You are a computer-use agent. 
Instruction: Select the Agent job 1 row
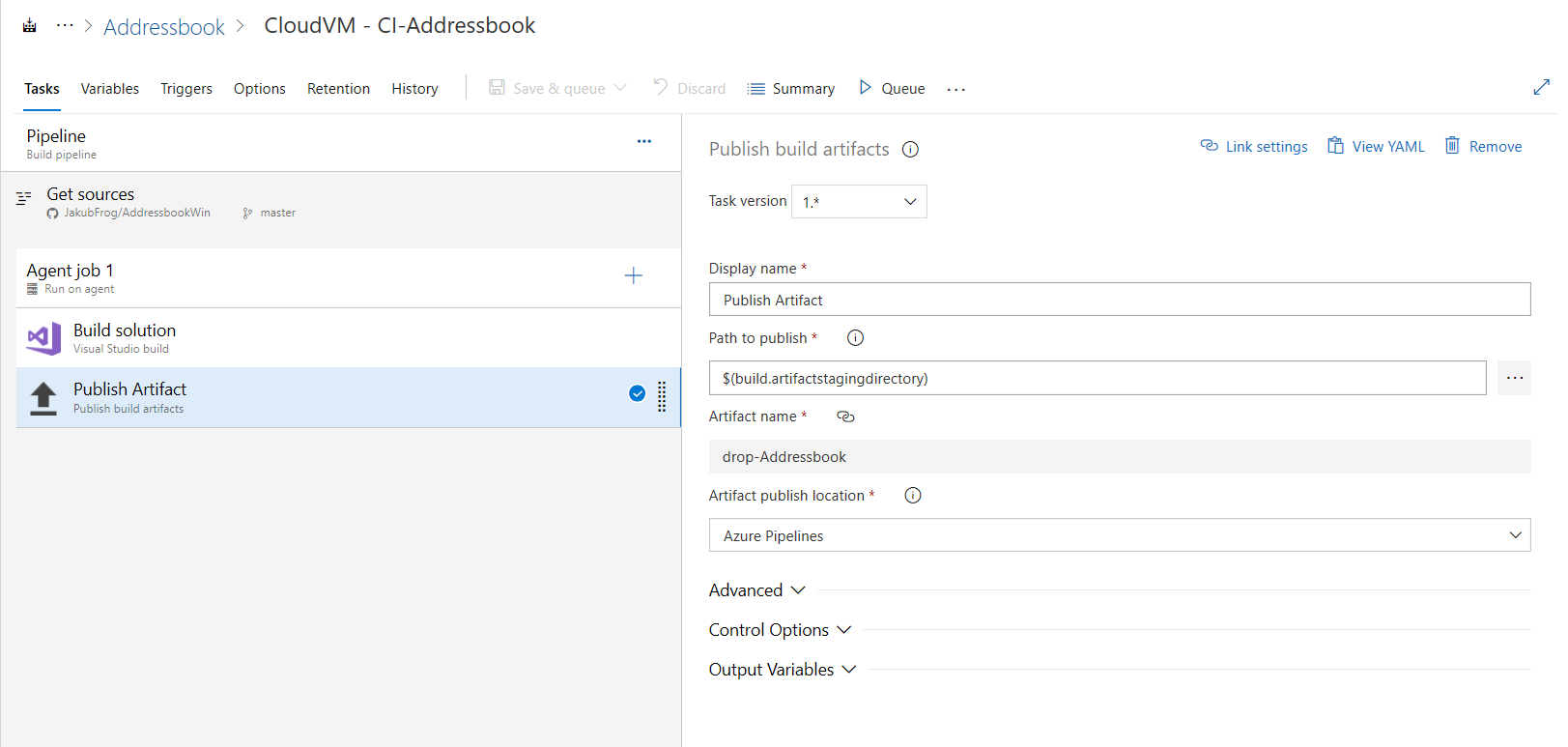[349, 278]
